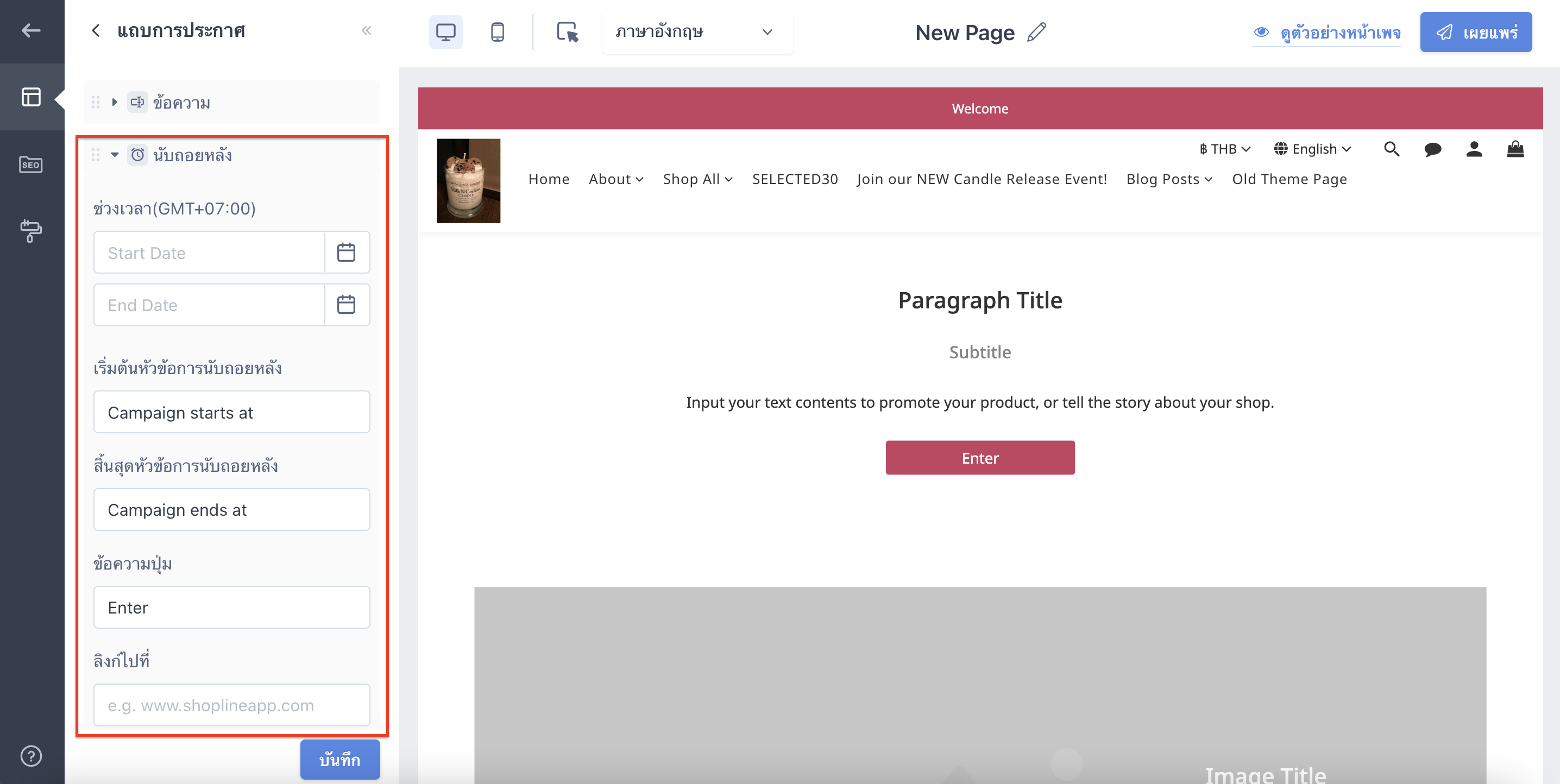This screenshot has width=1560, height=784.
Task: Open the storefront search icon
Action: click(1392, 149)
